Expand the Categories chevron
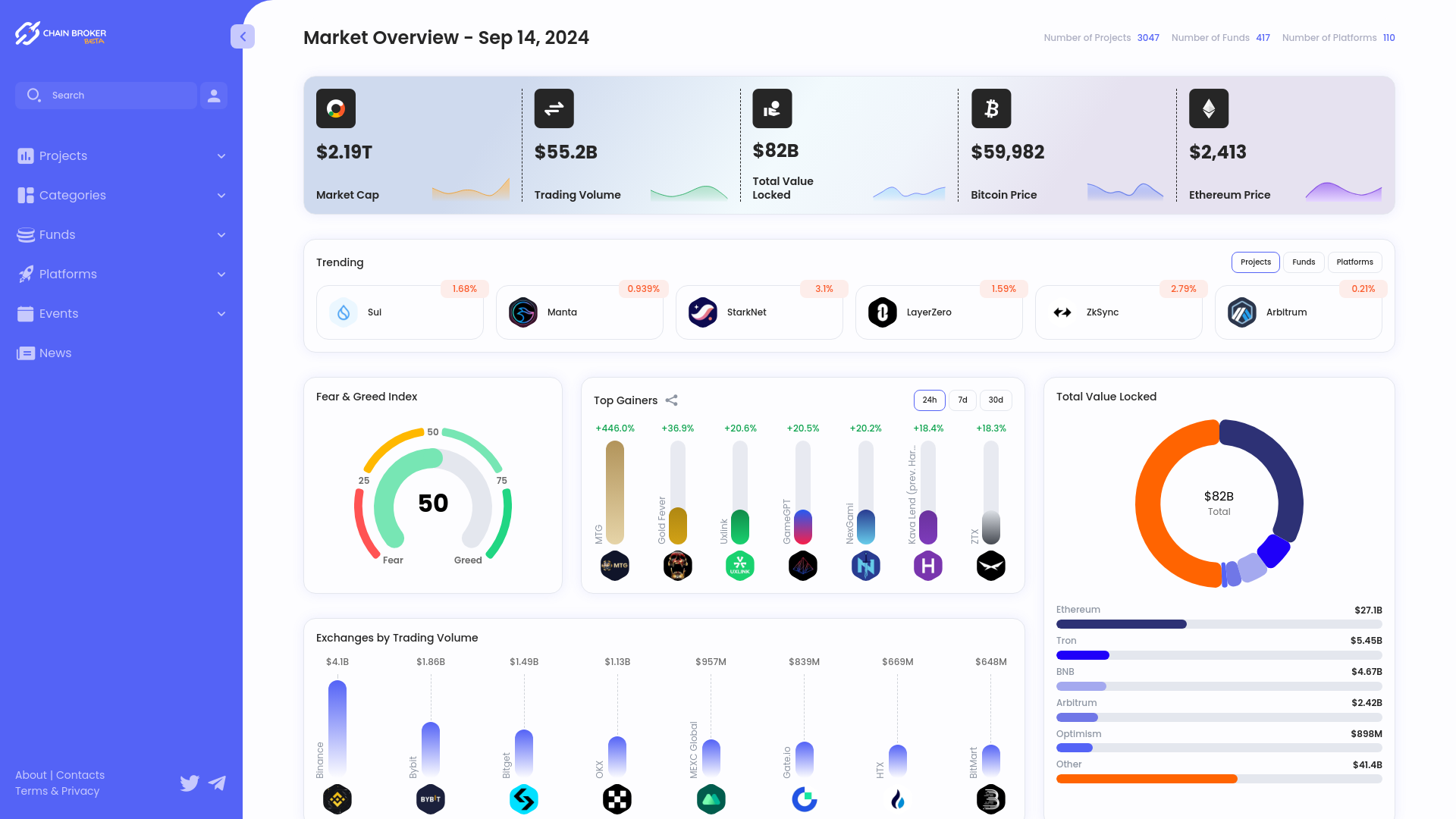The height and width of the screenshot is (819, 1456). coord(221,196)
